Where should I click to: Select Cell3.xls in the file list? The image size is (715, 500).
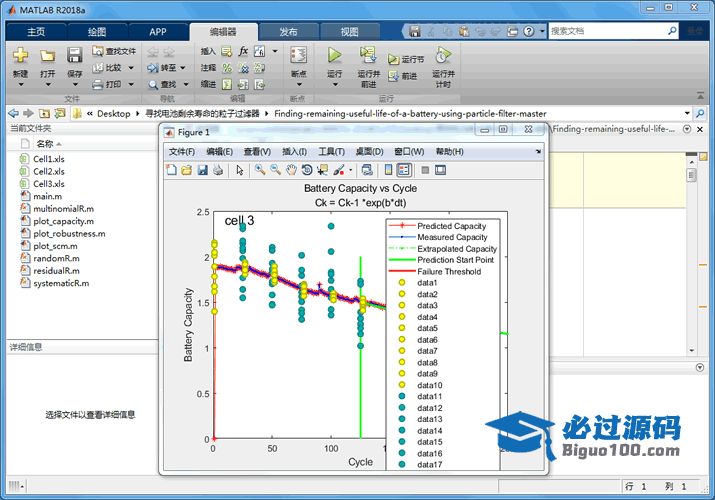(x=49, y=184)
